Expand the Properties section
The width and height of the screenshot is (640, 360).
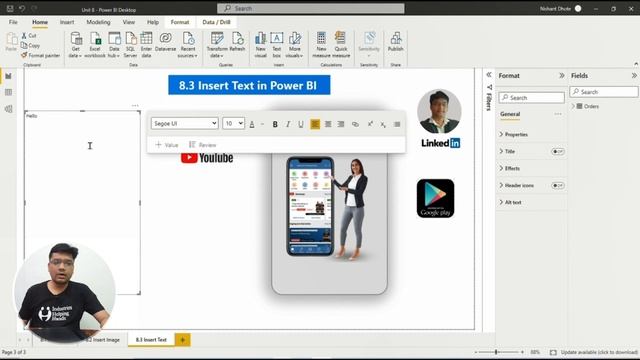[x=513, y=134]
